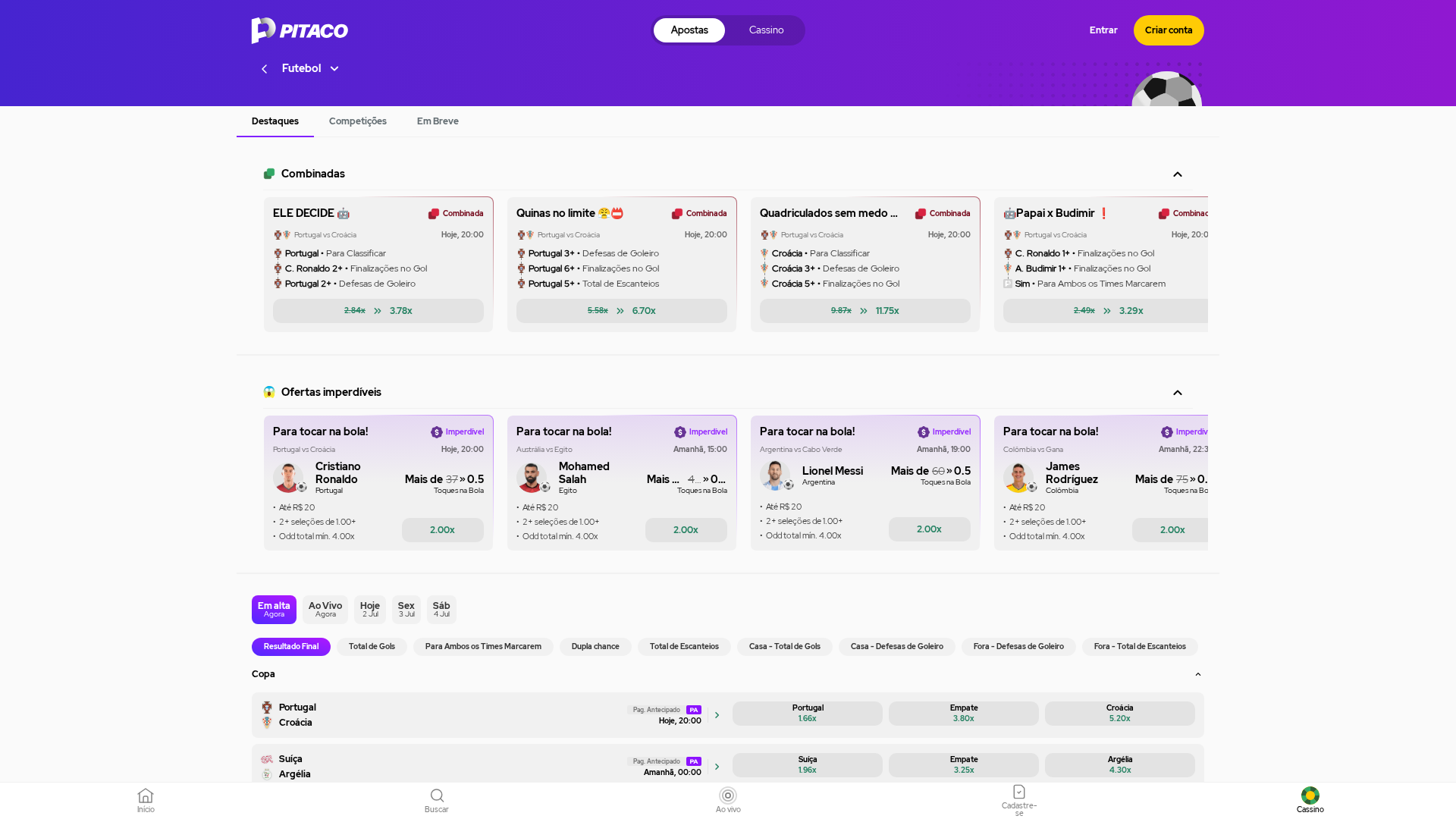Select the Sáb 4 Jul date filter
The image size is (1456, 819).
coord(441,610)
